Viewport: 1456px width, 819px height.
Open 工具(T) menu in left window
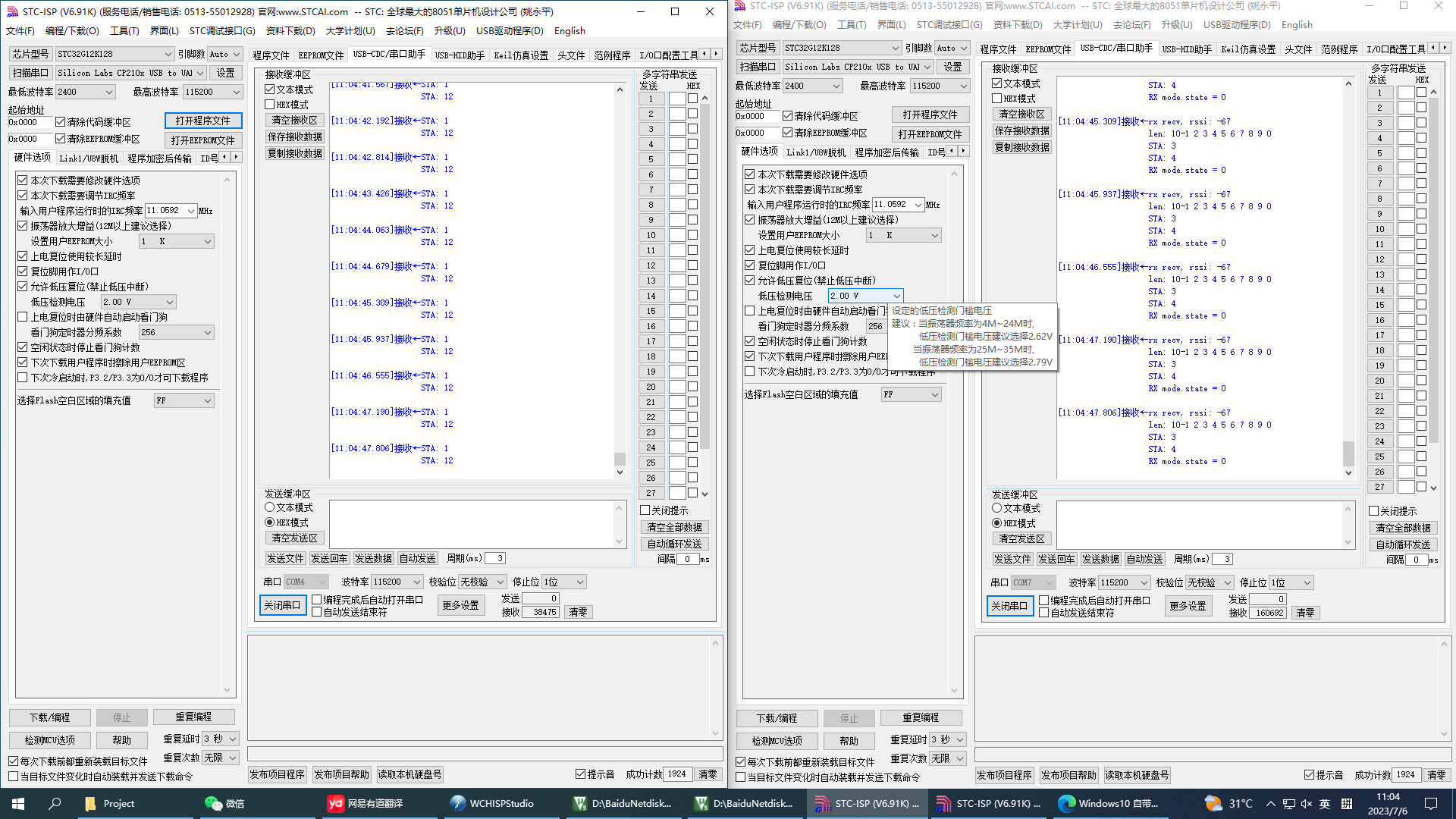click(x=124, y=31)
